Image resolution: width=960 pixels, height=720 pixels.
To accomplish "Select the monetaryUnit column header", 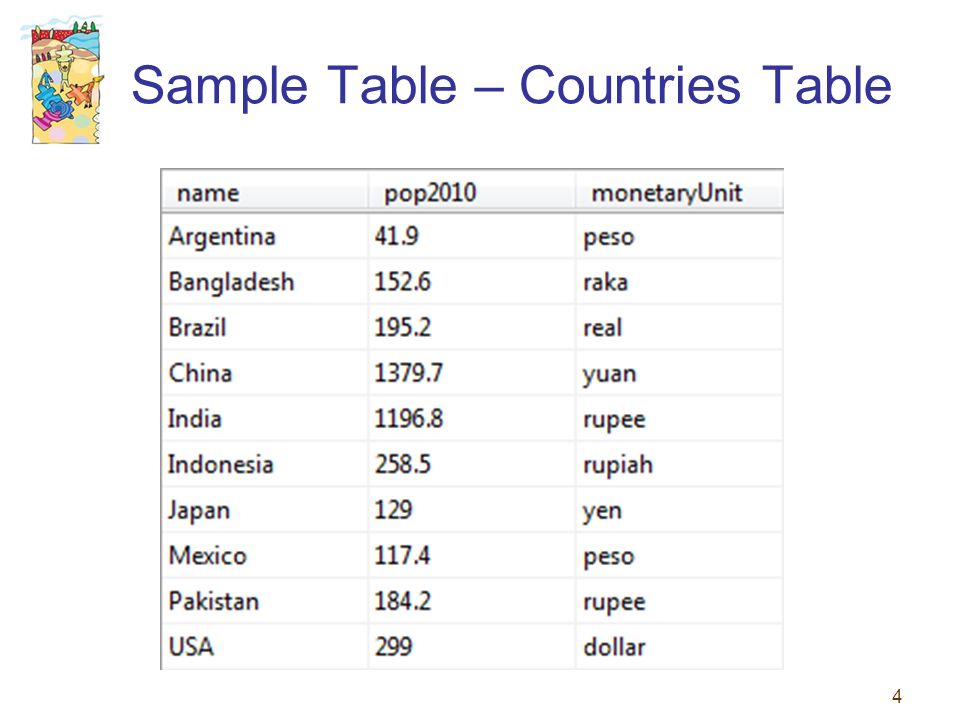I will point(679,193).
